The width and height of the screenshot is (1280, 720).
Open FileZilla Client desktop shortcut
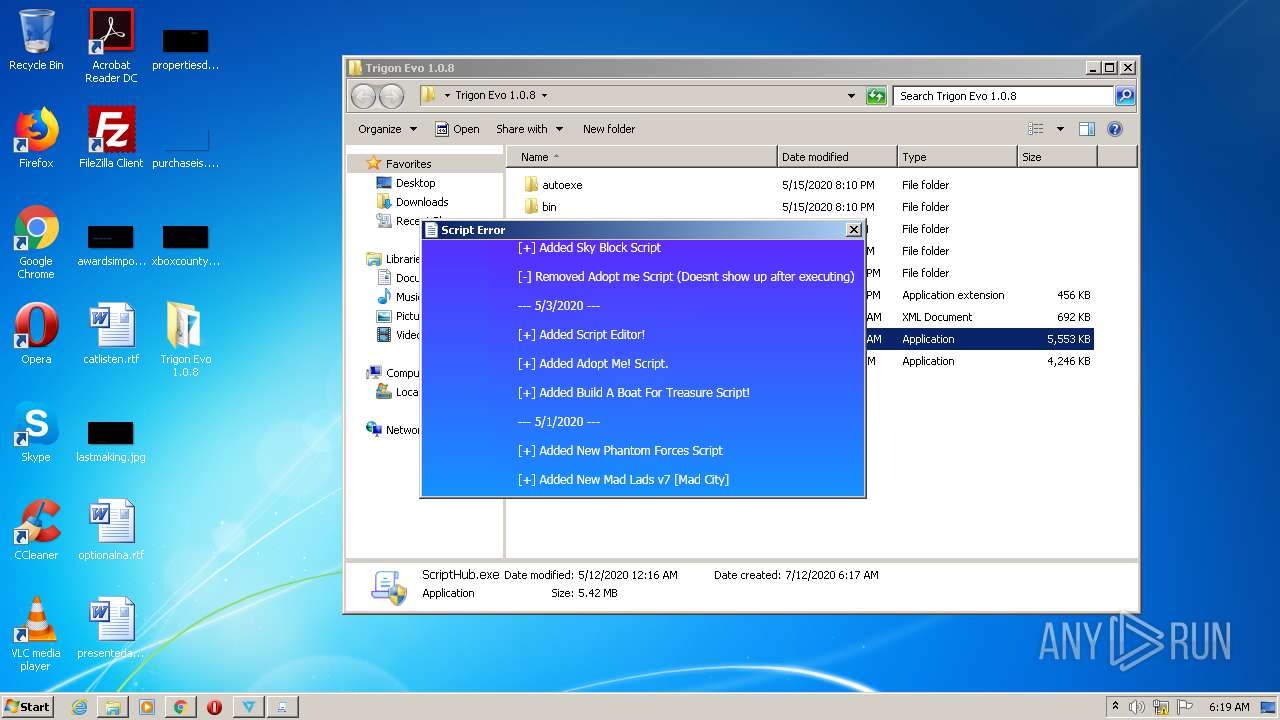tap(111, 139)
